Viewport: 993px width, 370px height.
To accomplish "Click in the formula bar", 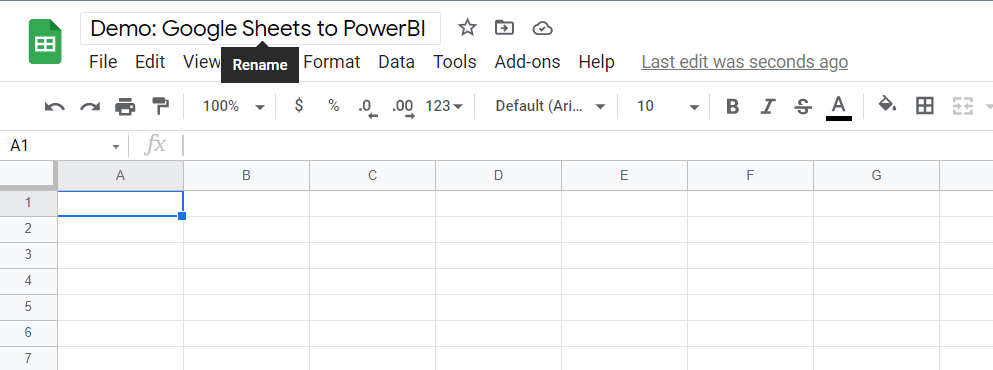I will tap(589, 146).
